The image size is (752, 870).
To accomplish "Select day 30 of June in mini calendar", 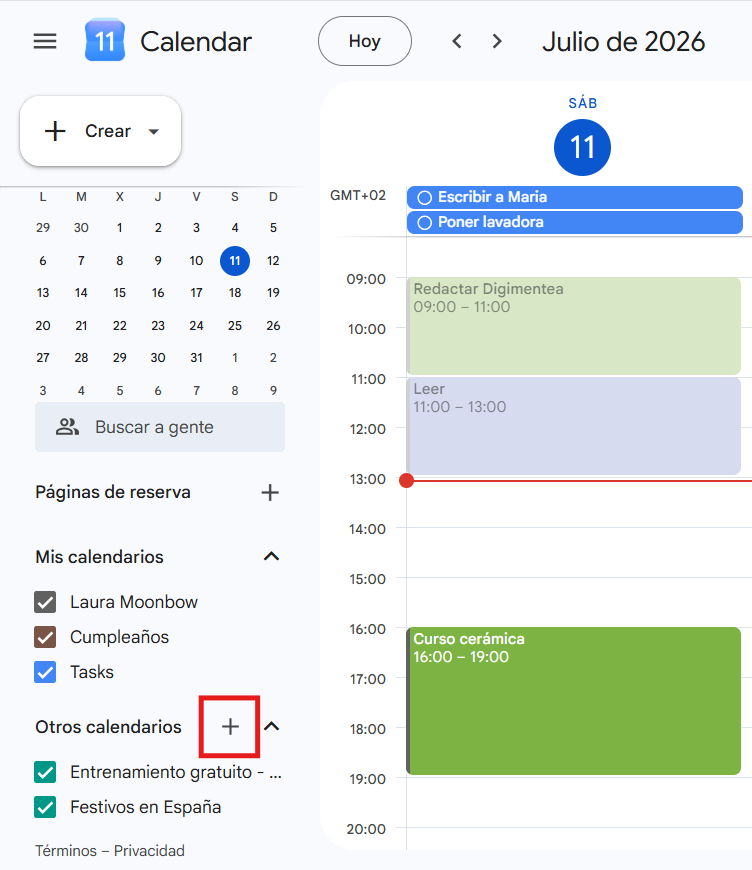I will click(x=81, y=227).
